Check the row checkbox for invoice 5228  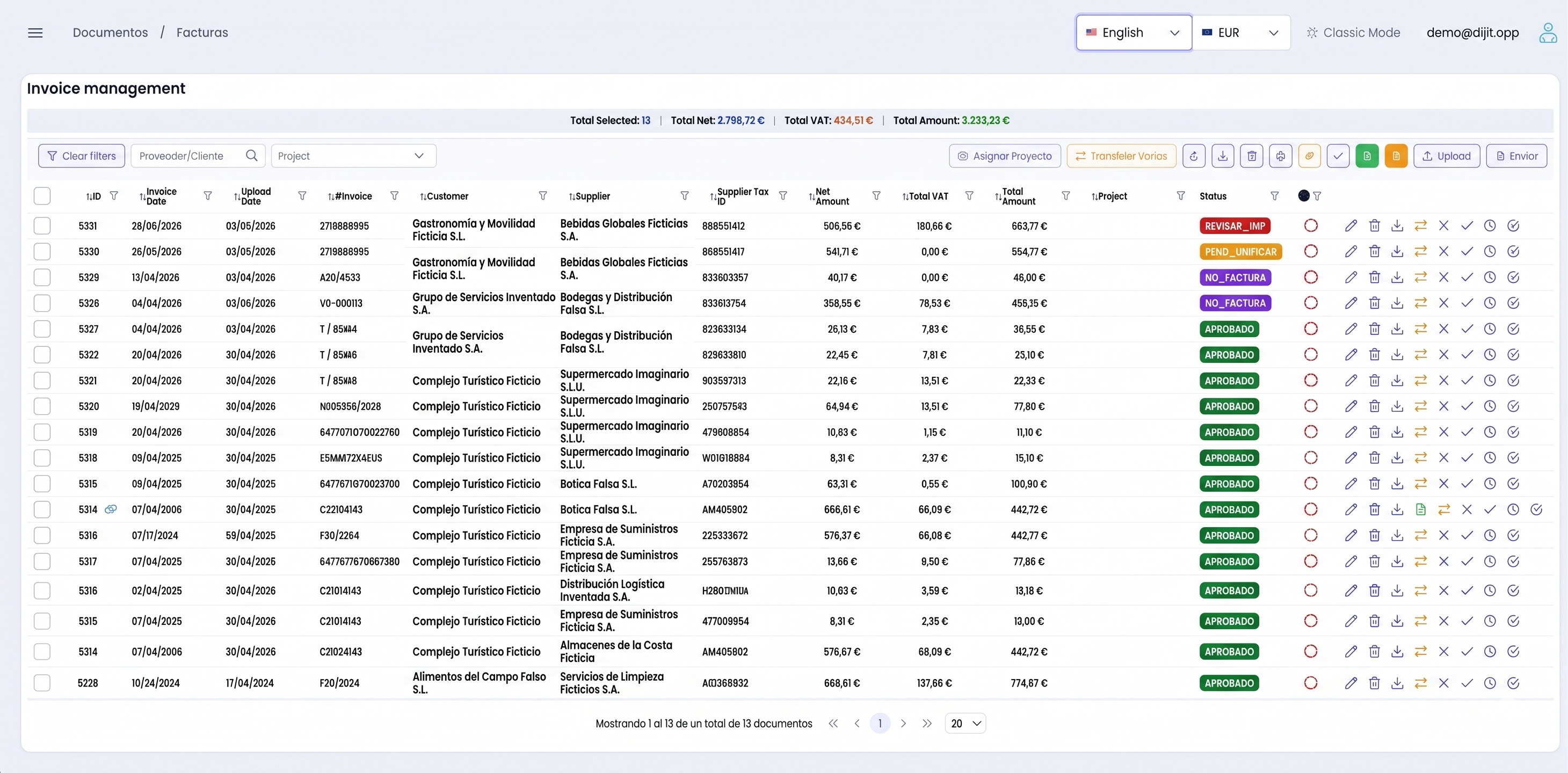42,683
